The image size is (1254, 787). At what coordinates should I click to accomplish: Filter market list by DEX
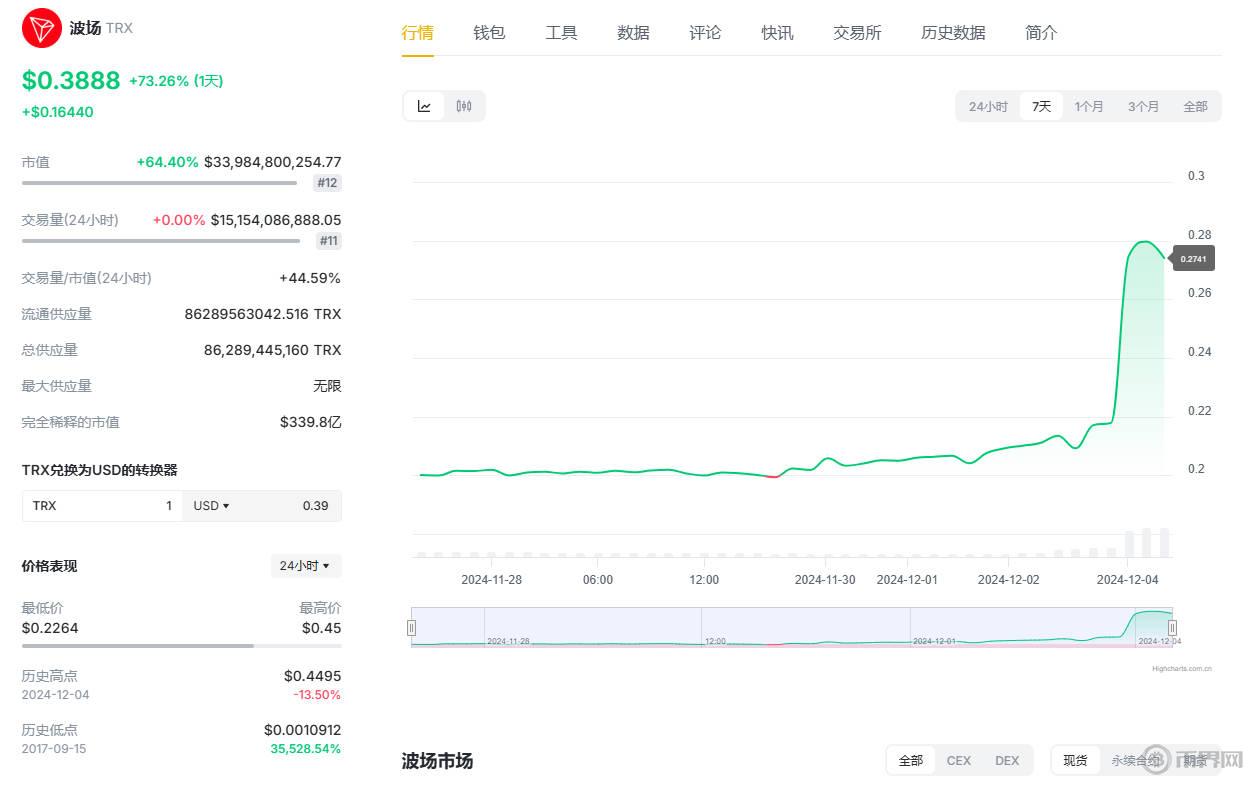1007,761
